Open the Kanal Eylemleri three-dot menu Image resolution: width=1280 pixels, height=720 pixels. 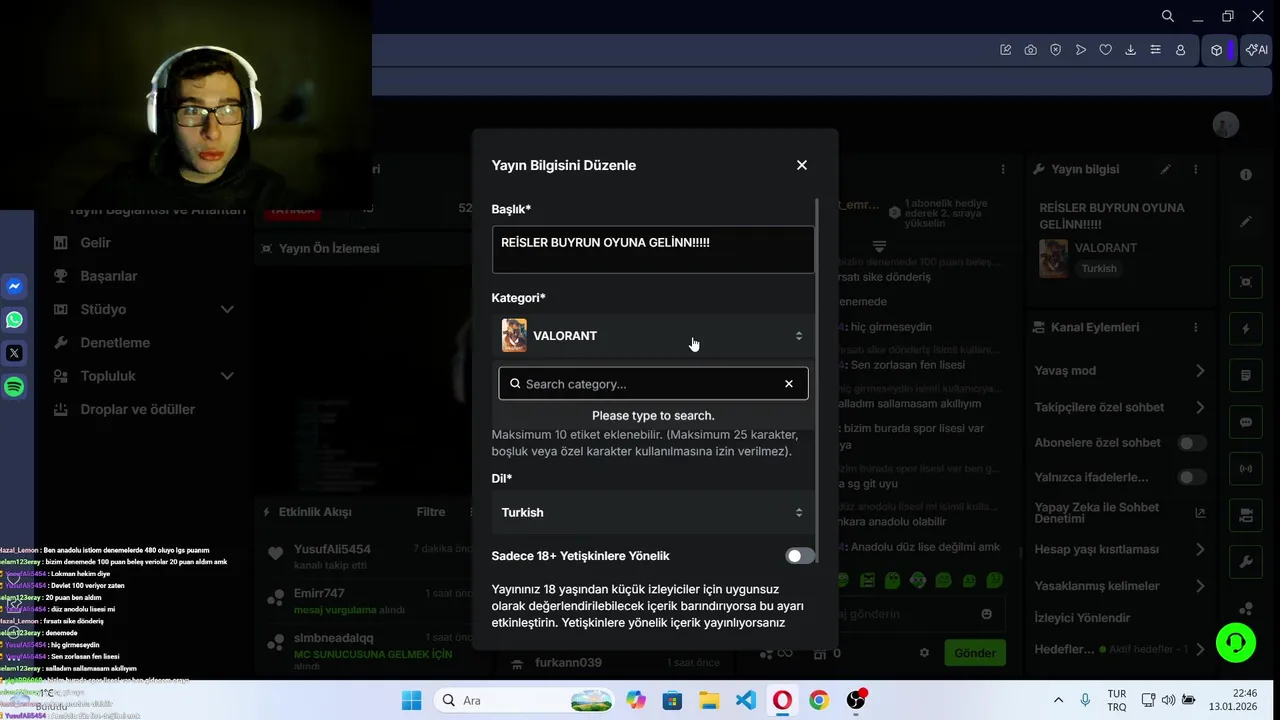(x=1196, y=327)
